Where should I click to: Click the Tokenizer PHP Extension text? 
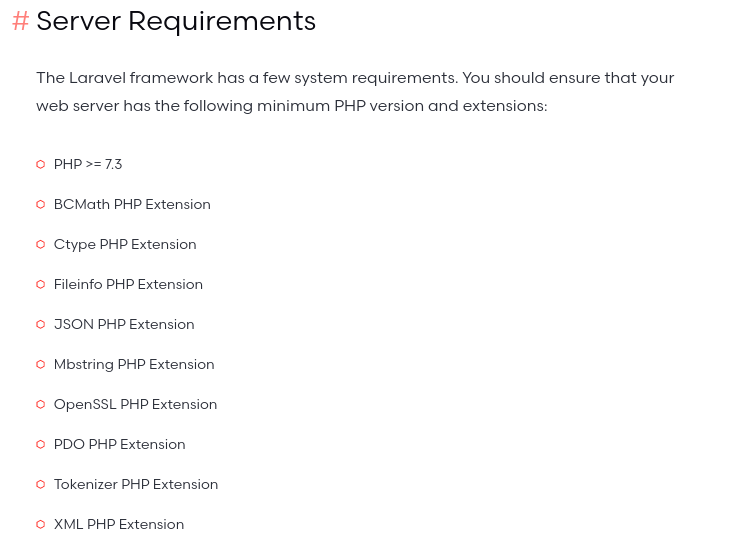tap(136, 484)
